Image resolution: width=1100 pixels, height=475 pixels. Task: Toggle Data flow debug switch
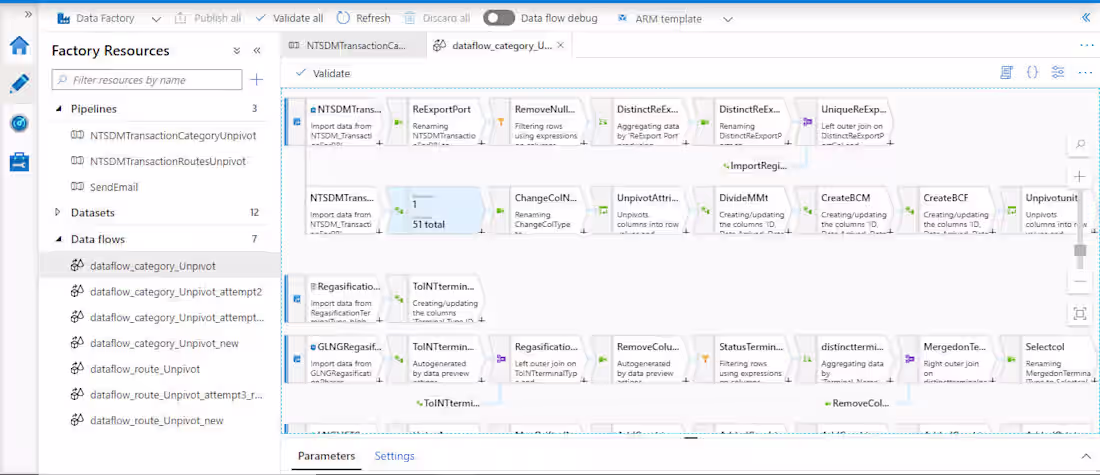(499, 18)
